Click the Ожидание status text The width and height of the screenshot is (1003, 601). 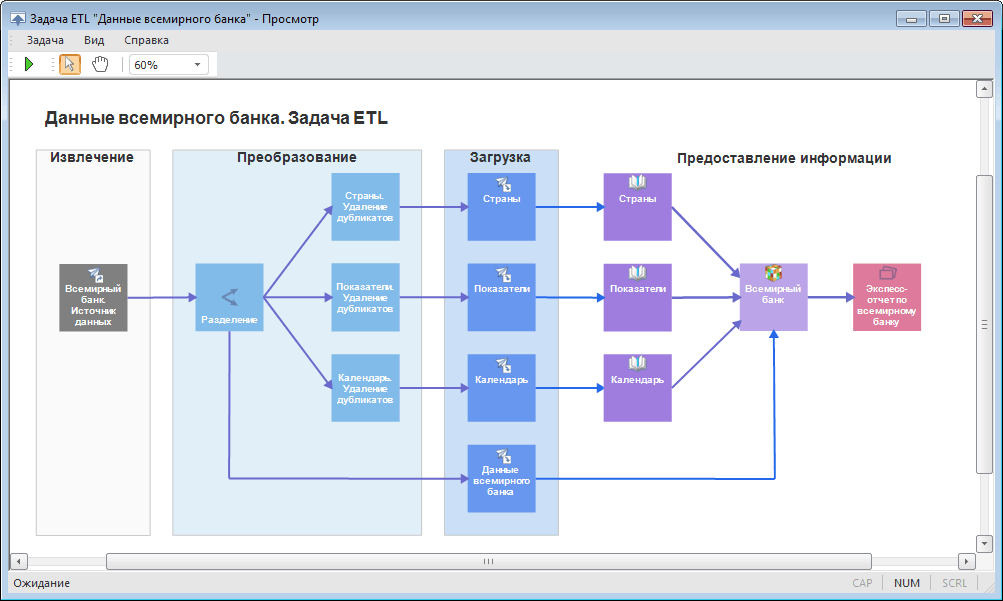pyautogui.click(x=42, y=583)
